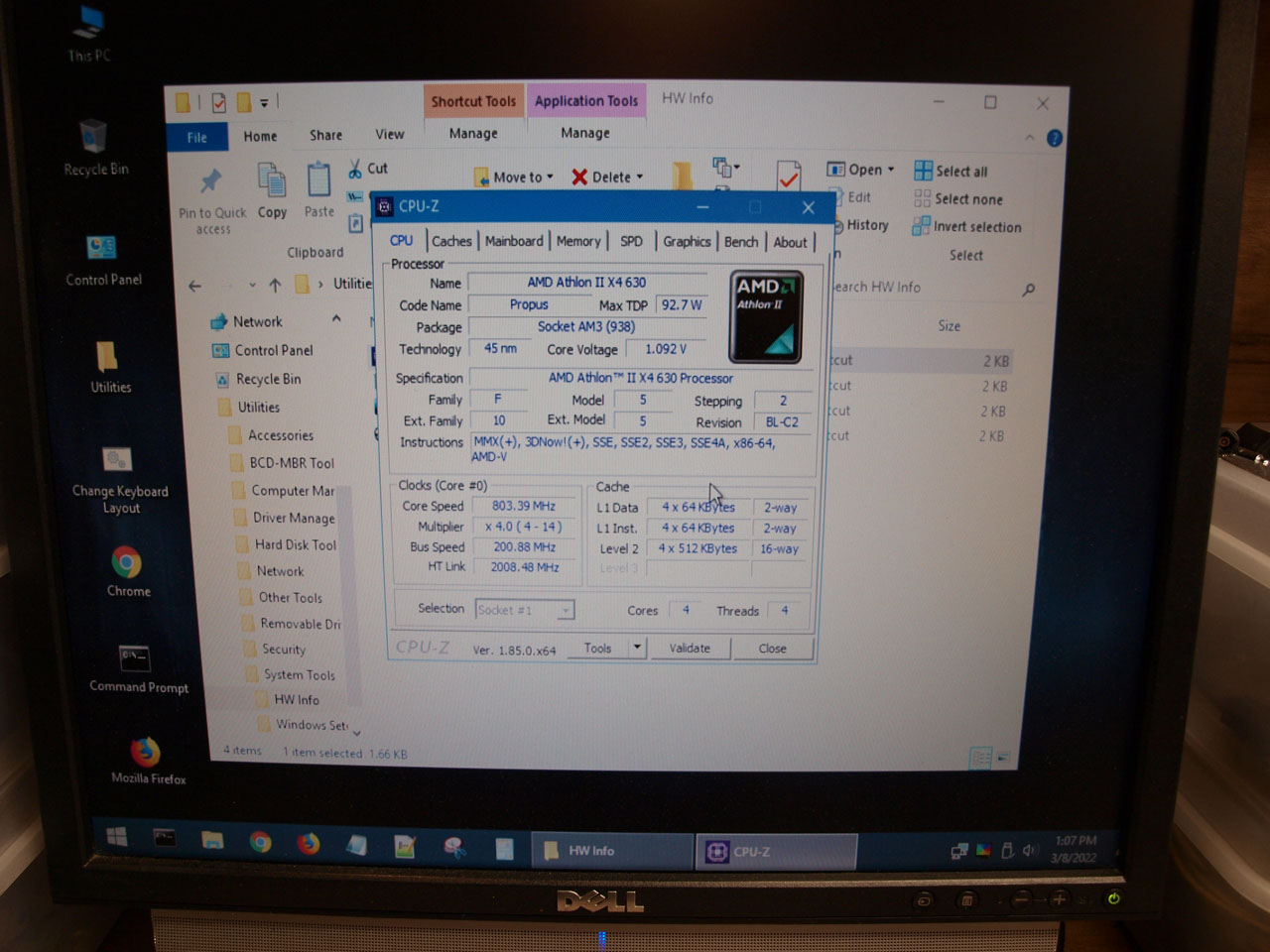The image size is (1270, 952).
Task: Click the volume speaker tray icon
Action: click(x=1029, y=850)
